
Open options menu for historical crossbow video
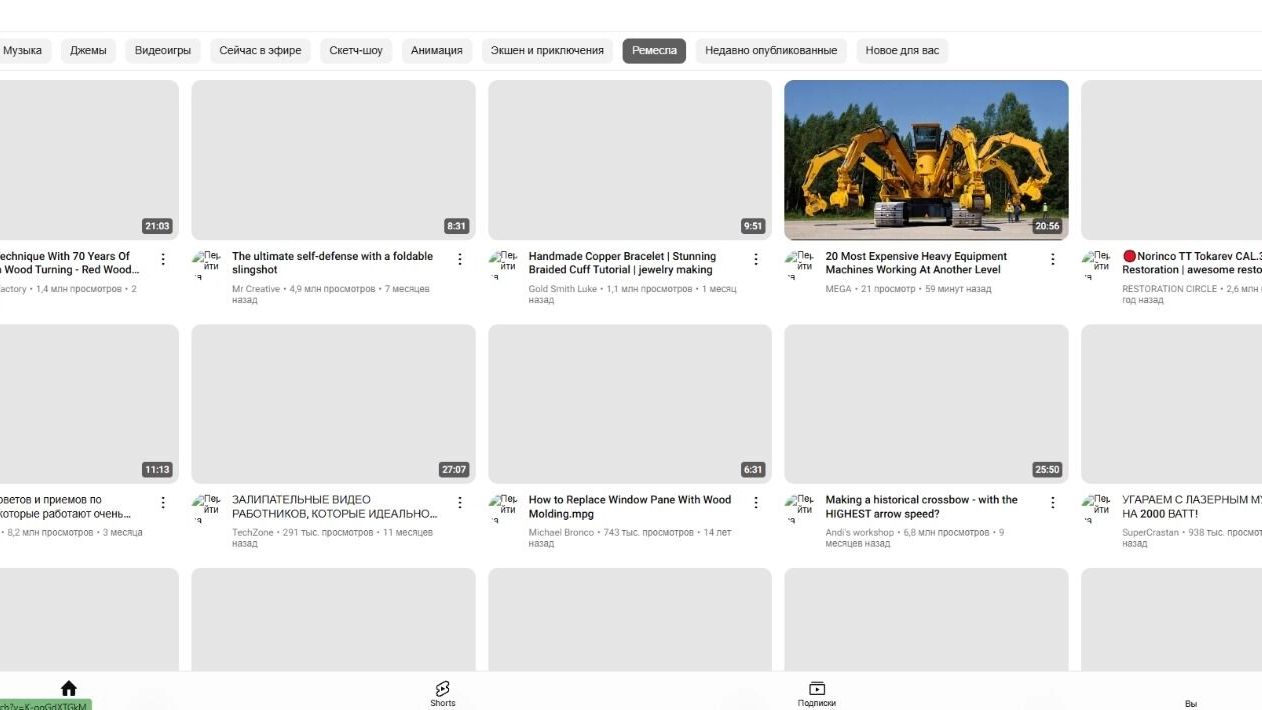[x=1052, y=503]
